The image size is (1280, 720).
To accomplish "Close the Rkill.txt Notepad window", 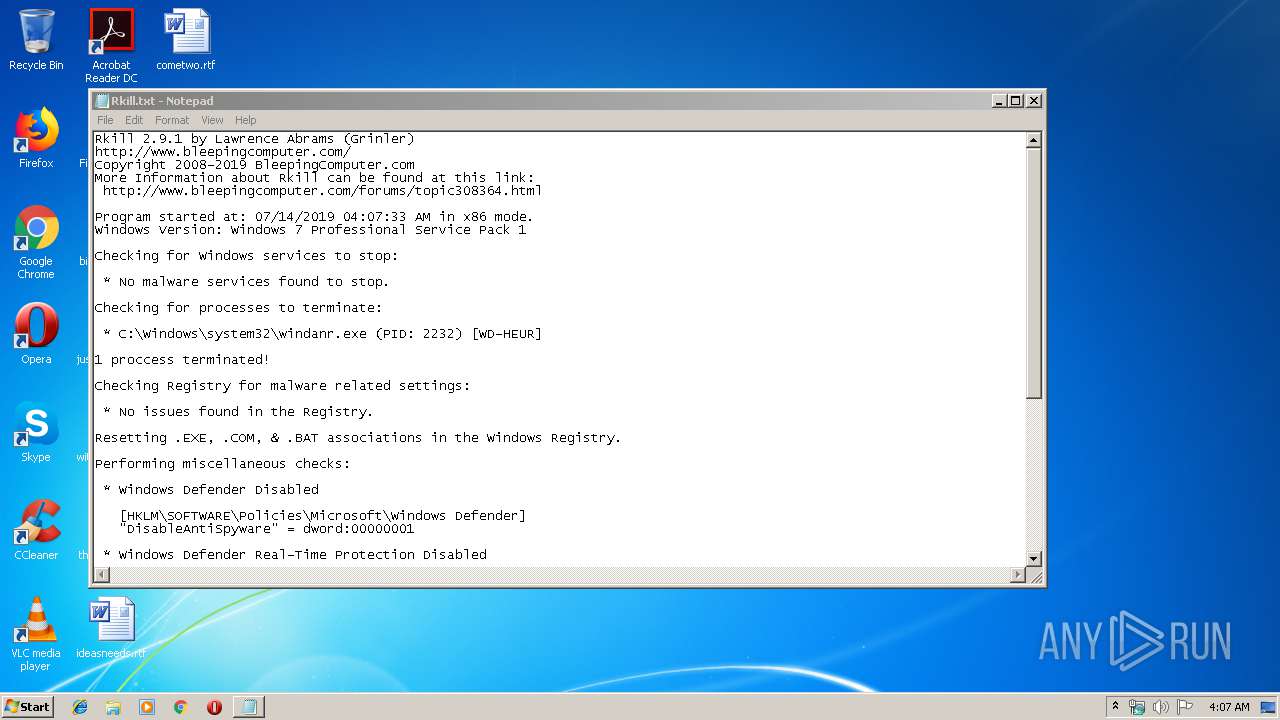I will tap(1034, 101).
